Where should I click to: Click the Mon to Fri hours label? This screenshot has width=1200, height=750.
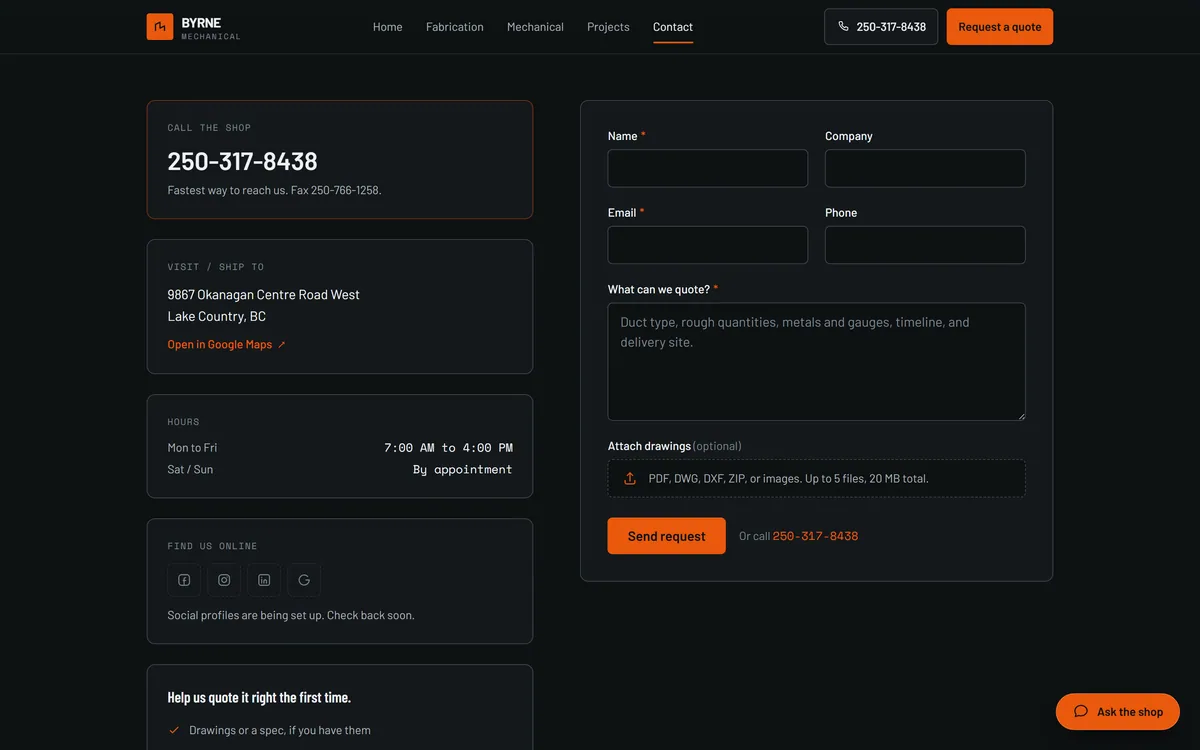(x=192, y=448)
